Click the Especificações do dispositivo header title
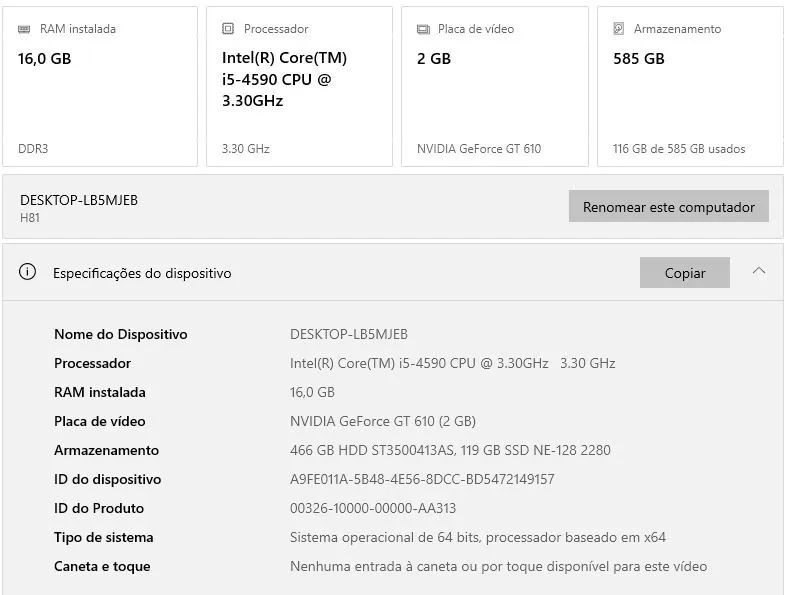 tap(142, 273)
